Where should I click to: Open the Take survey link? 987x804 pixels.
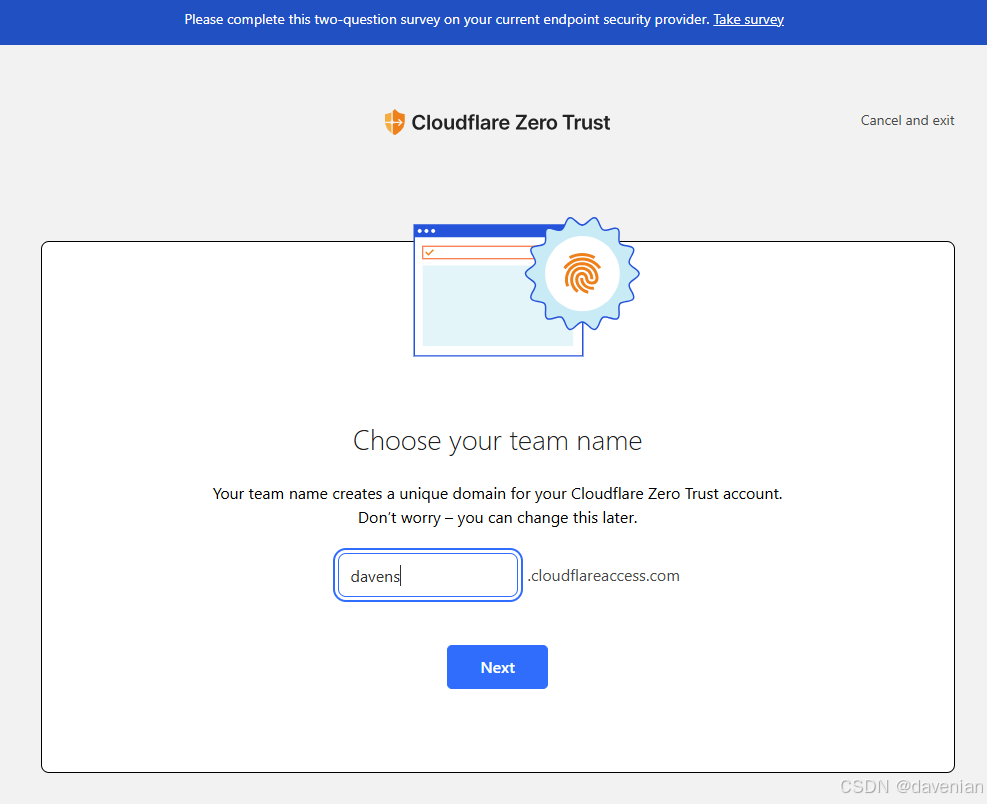coord(748,20)
